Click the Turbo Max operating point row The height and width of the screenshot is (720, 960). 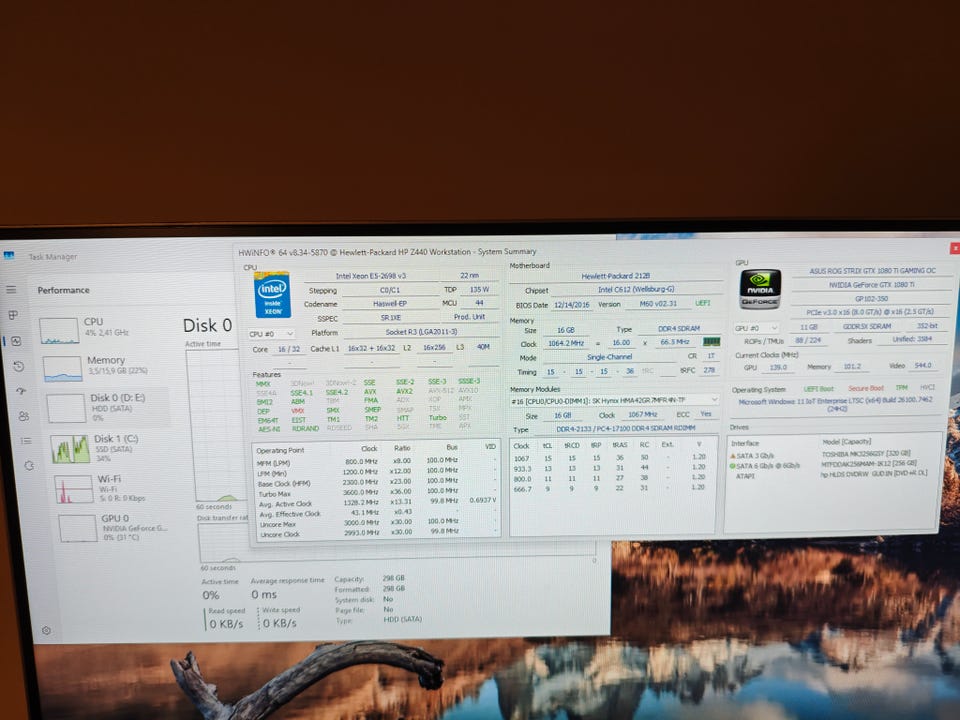click(376, 492)
